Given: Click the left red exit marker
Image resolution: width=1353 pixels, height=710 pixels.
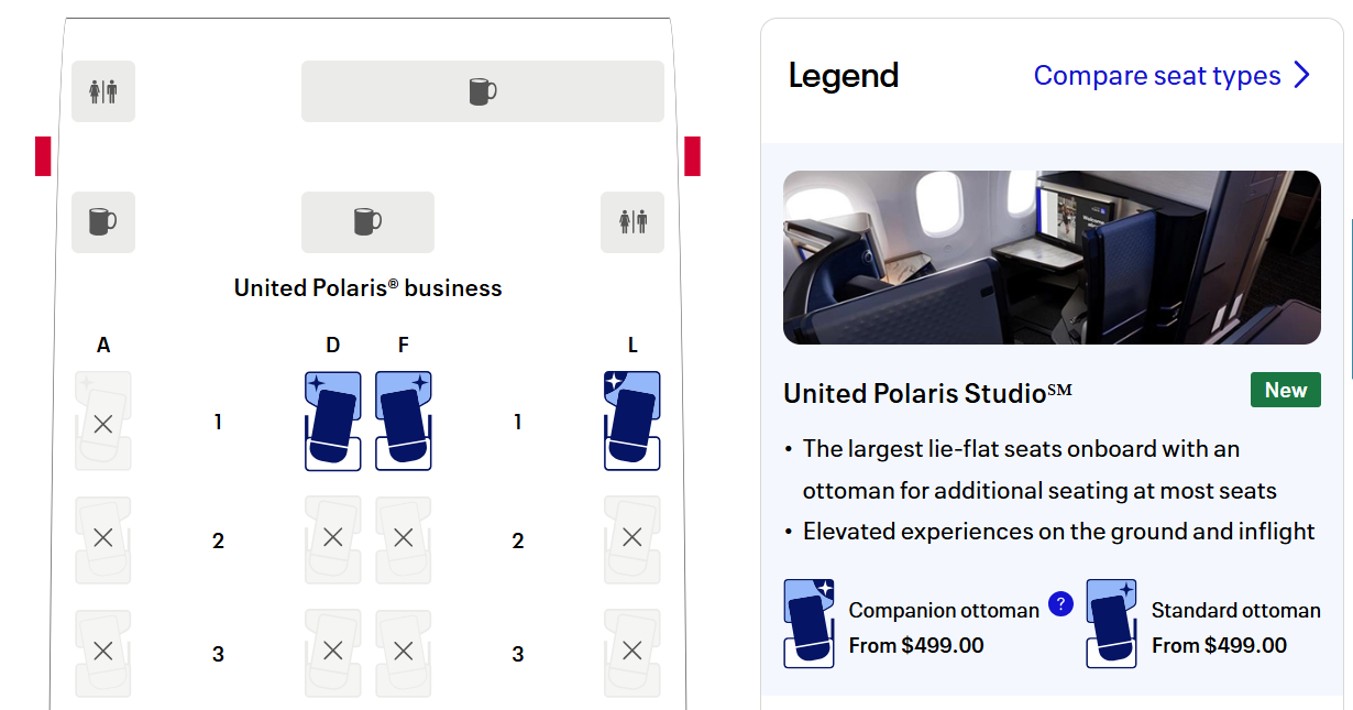Looking at the screenshot, I should [43, 156].
